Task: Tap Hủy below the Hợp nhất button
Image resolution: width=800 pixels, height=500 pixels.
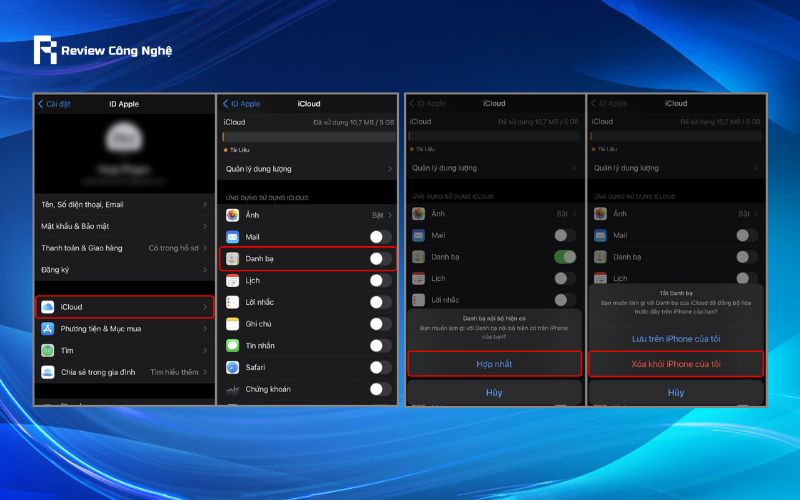Action: point(494,392)
